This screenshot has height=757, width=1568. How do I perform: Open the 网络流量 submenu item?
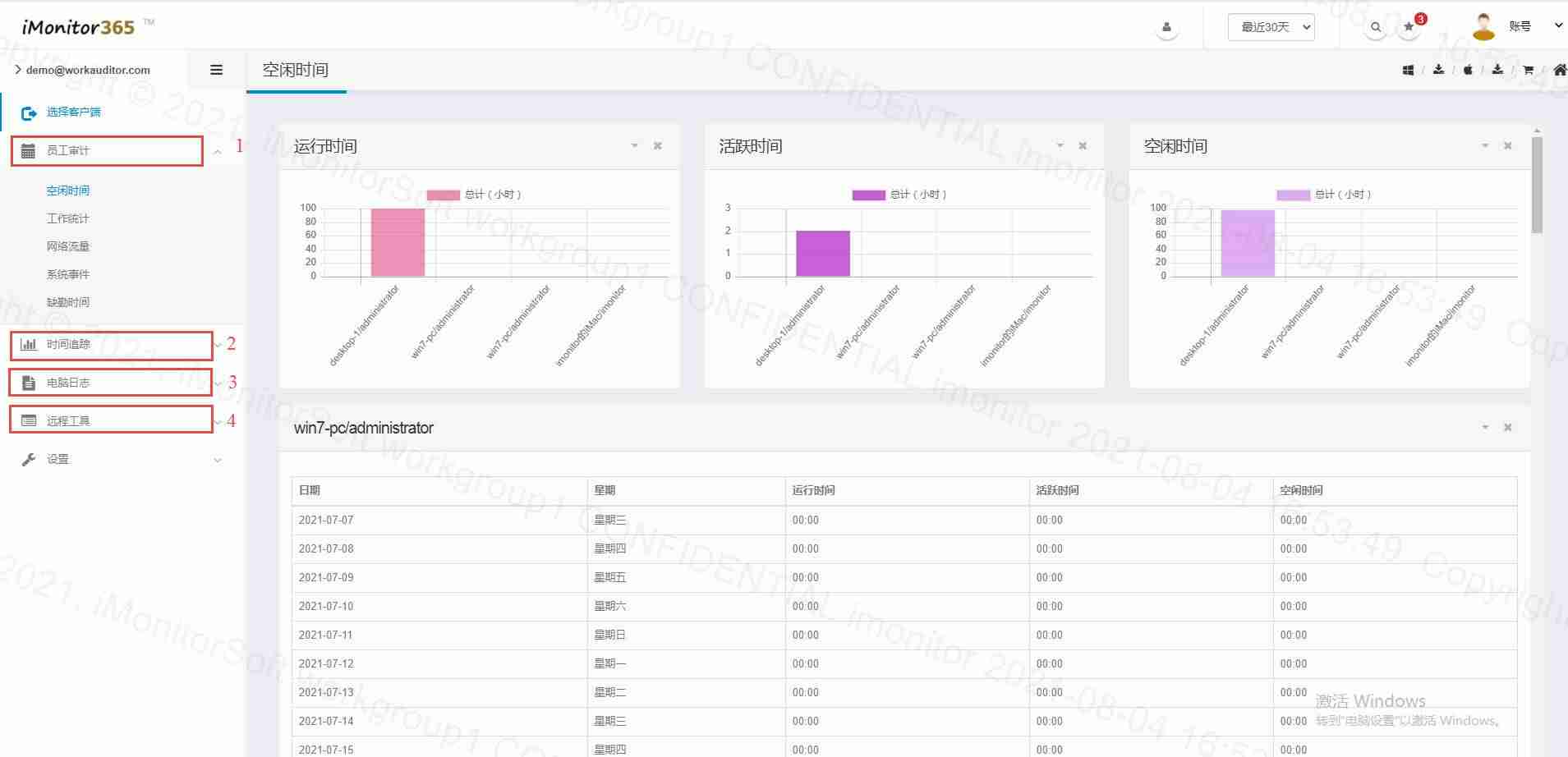[x=68, y=246]
